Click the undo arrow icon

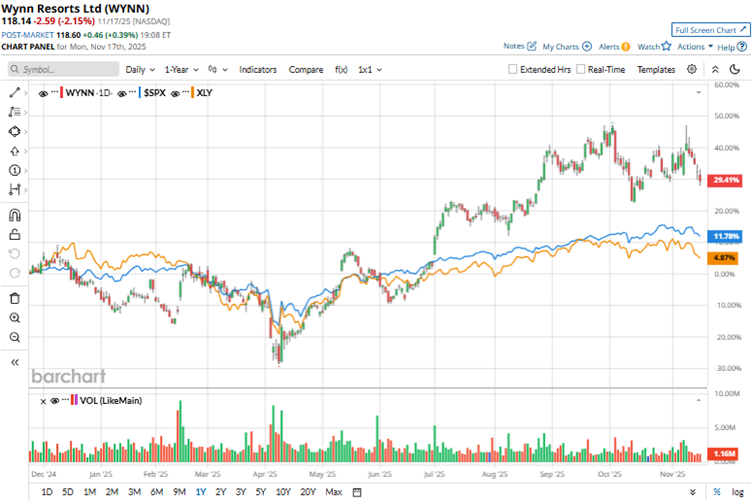tap(14, 254)
